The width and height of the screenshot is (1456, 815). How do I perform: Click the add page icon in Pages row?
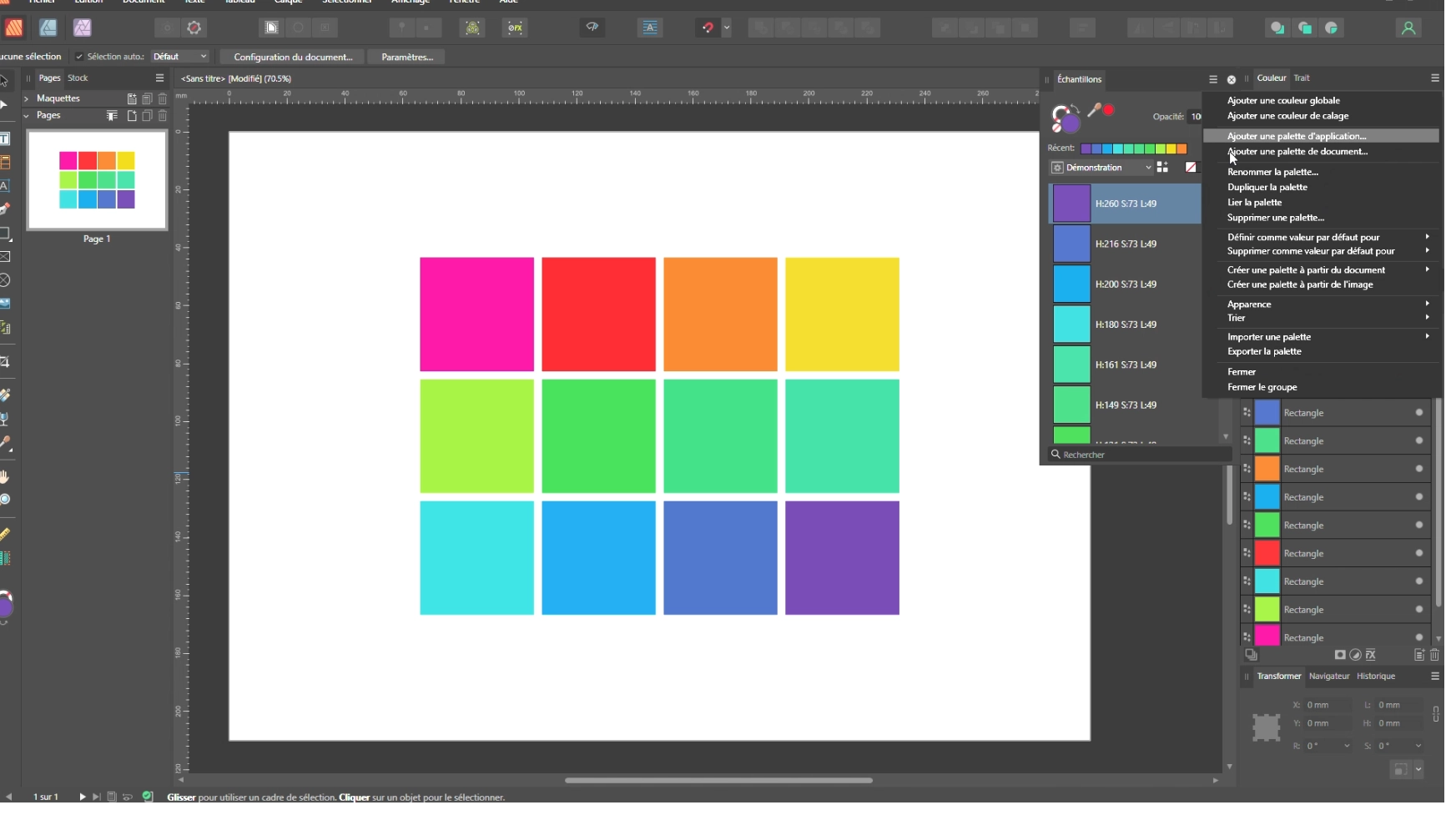point(132,116)
